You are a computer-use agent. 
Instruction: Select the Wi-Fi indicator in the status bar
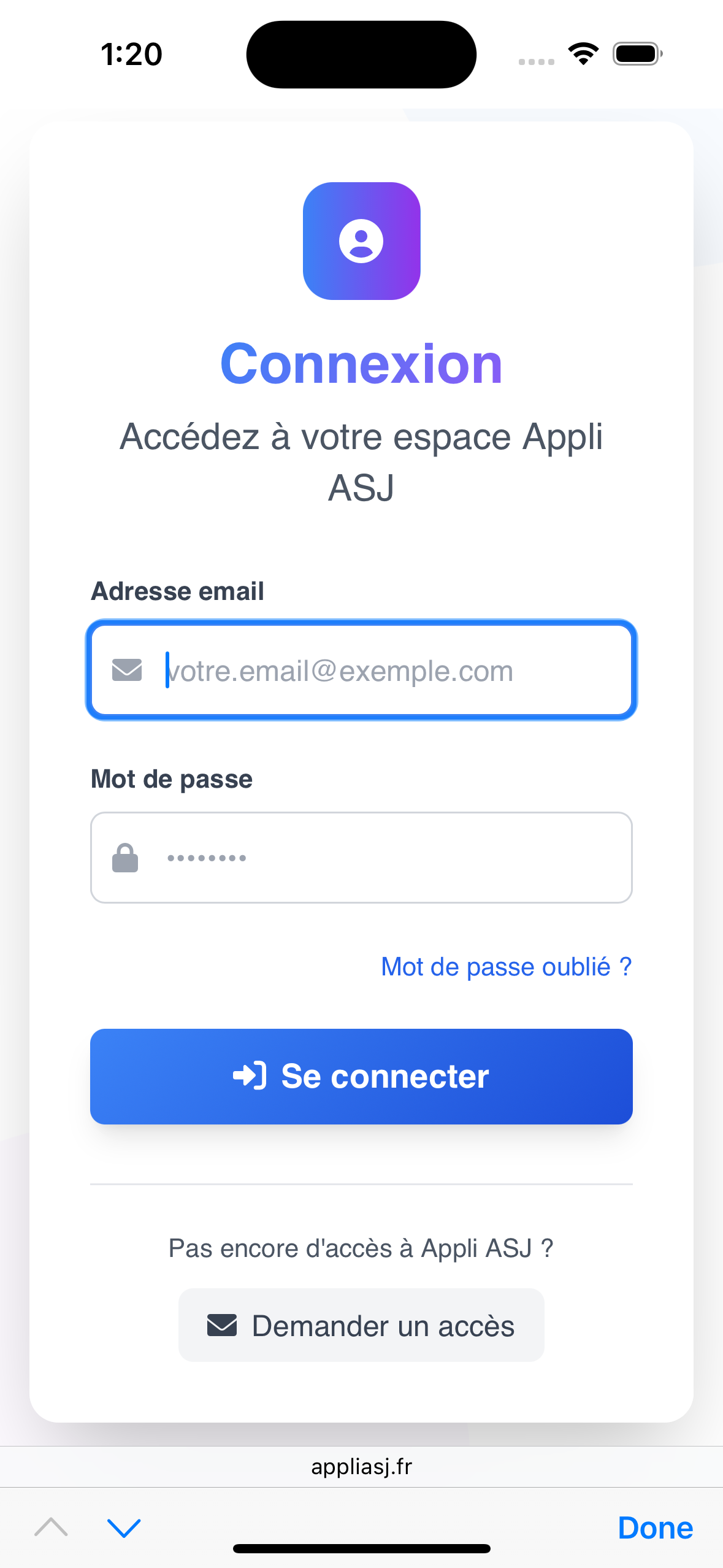pos(583,54)
